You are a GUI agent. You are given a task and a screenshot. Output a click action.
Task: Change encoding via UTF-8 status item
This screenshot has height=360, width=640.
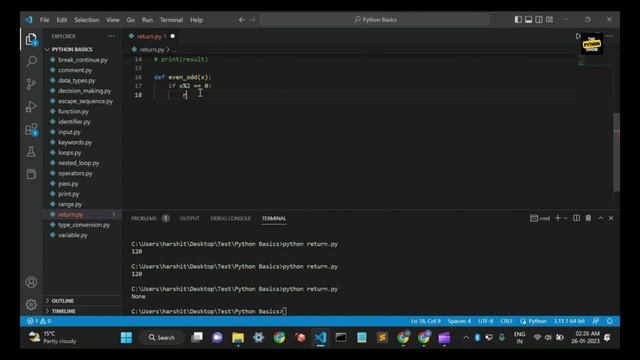tap(486, 321)
